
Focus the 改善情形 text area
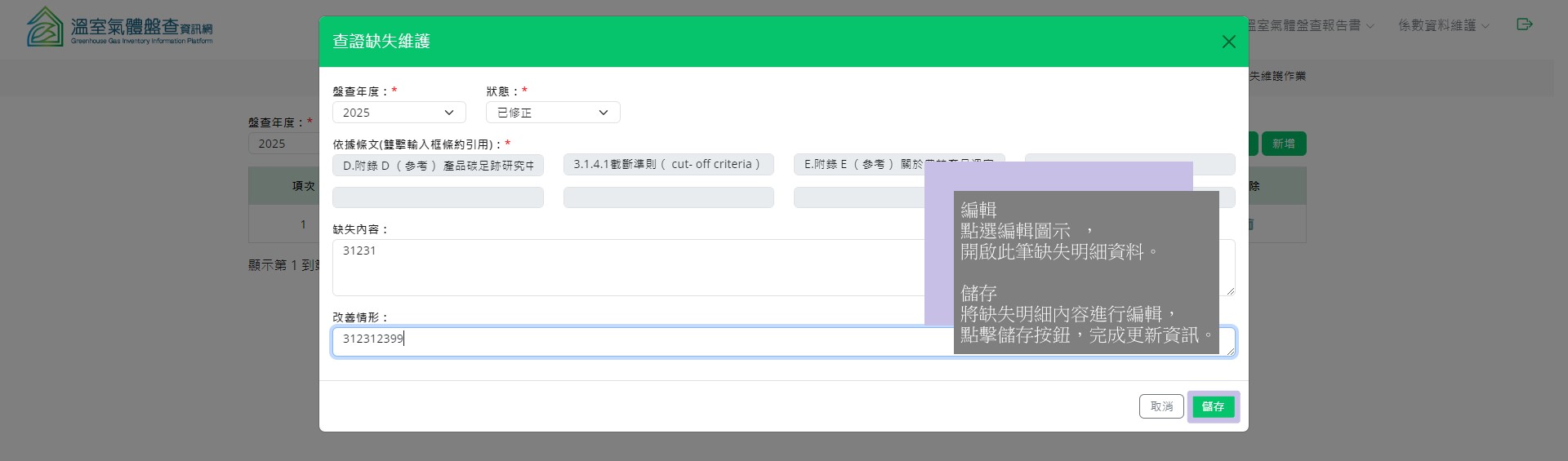[637, 341]
